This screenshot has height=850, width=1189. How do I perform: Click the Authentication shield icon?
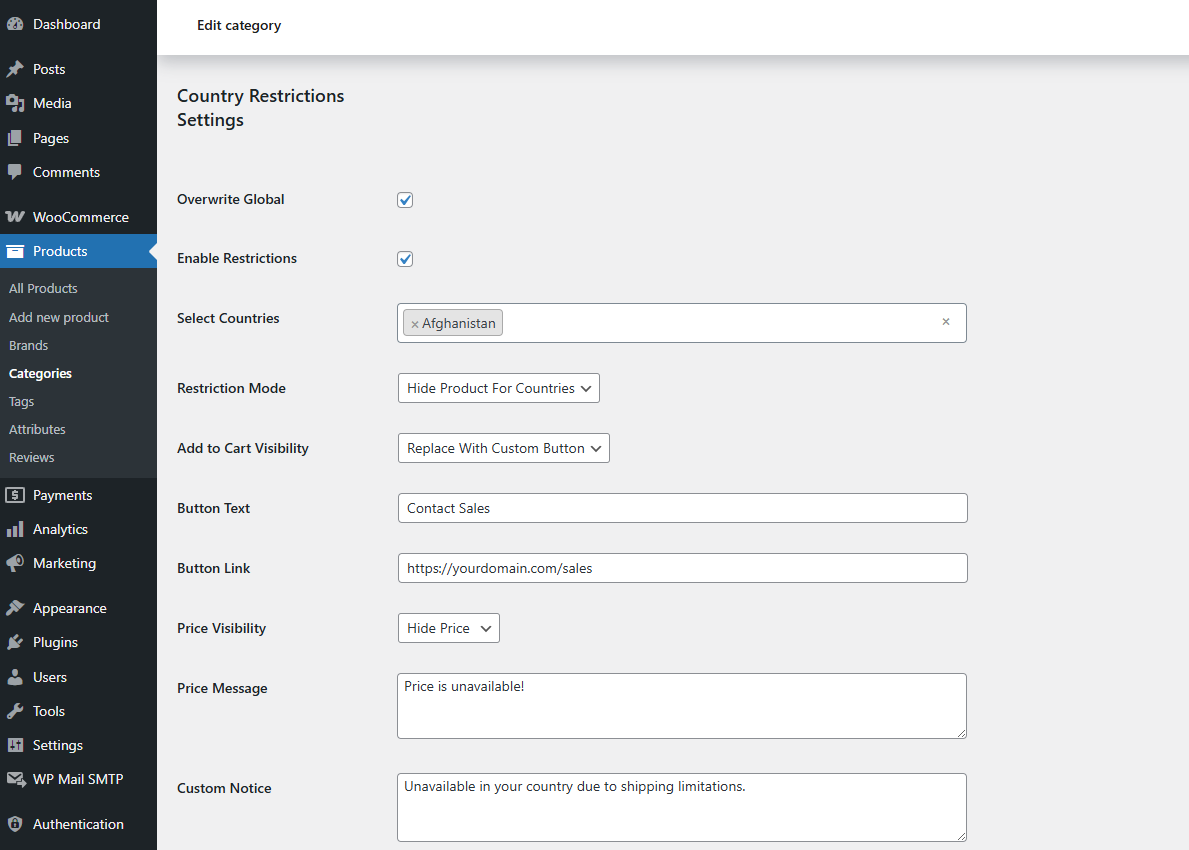point(15,824)
